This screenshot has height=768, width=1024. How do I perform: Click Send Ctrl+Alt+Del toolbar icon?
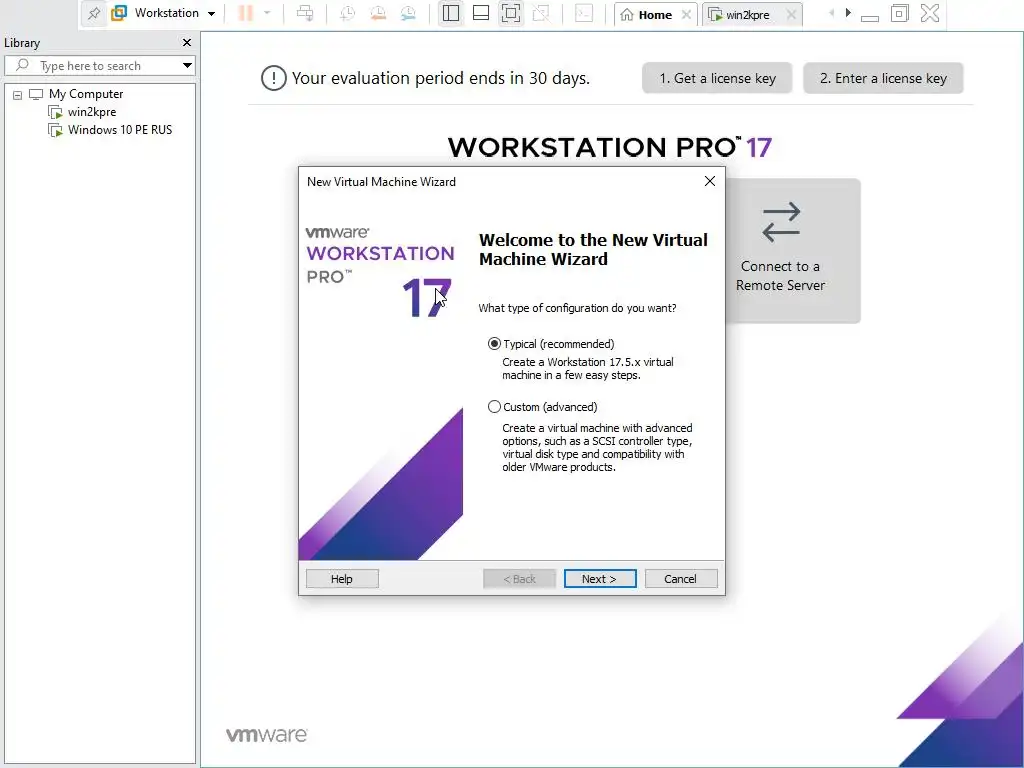click(305, 13)
